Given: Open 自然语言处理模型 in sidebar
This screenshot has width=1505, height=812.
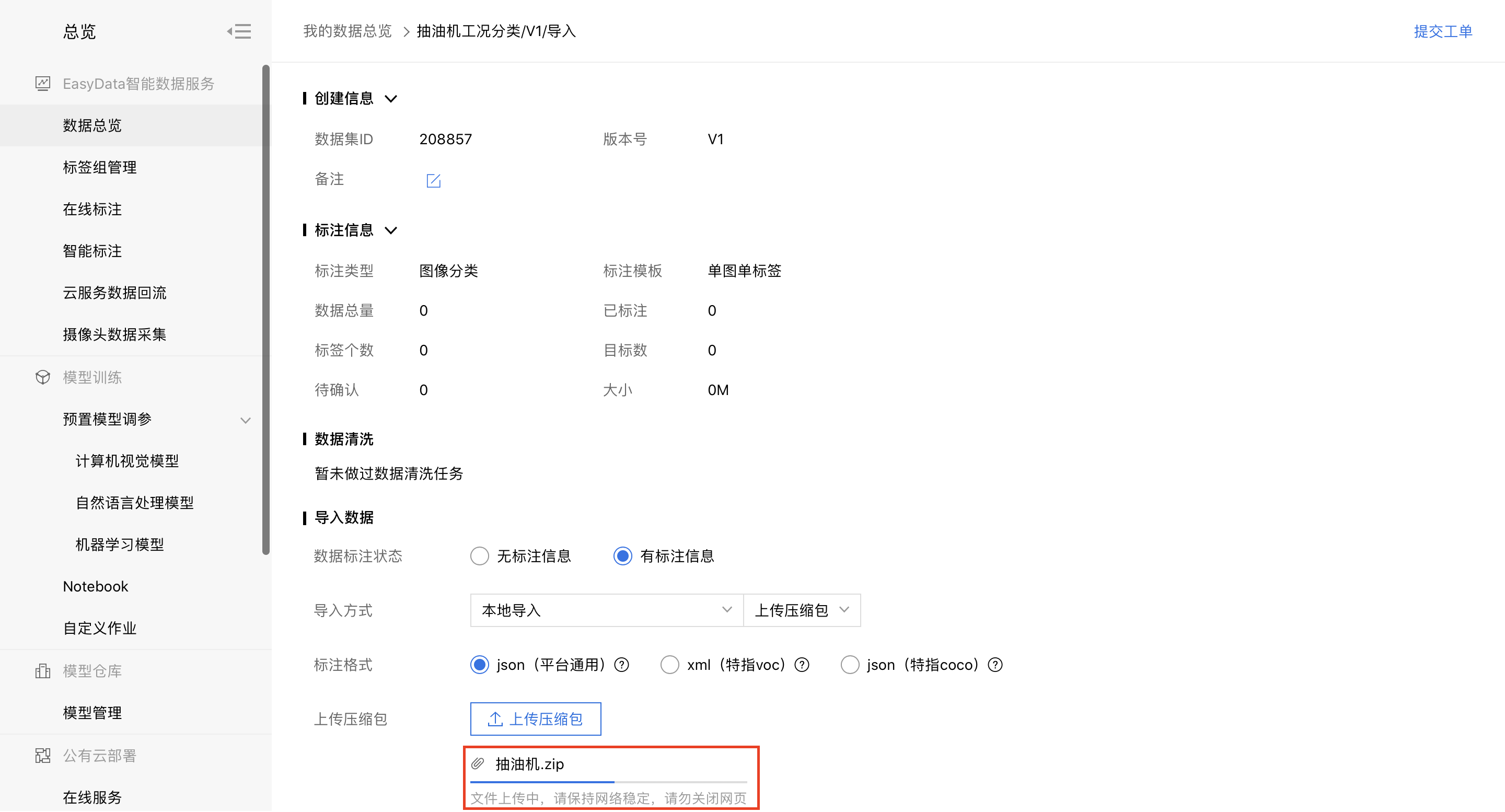Looking at the screenshot, I should (x=134, y=502).
